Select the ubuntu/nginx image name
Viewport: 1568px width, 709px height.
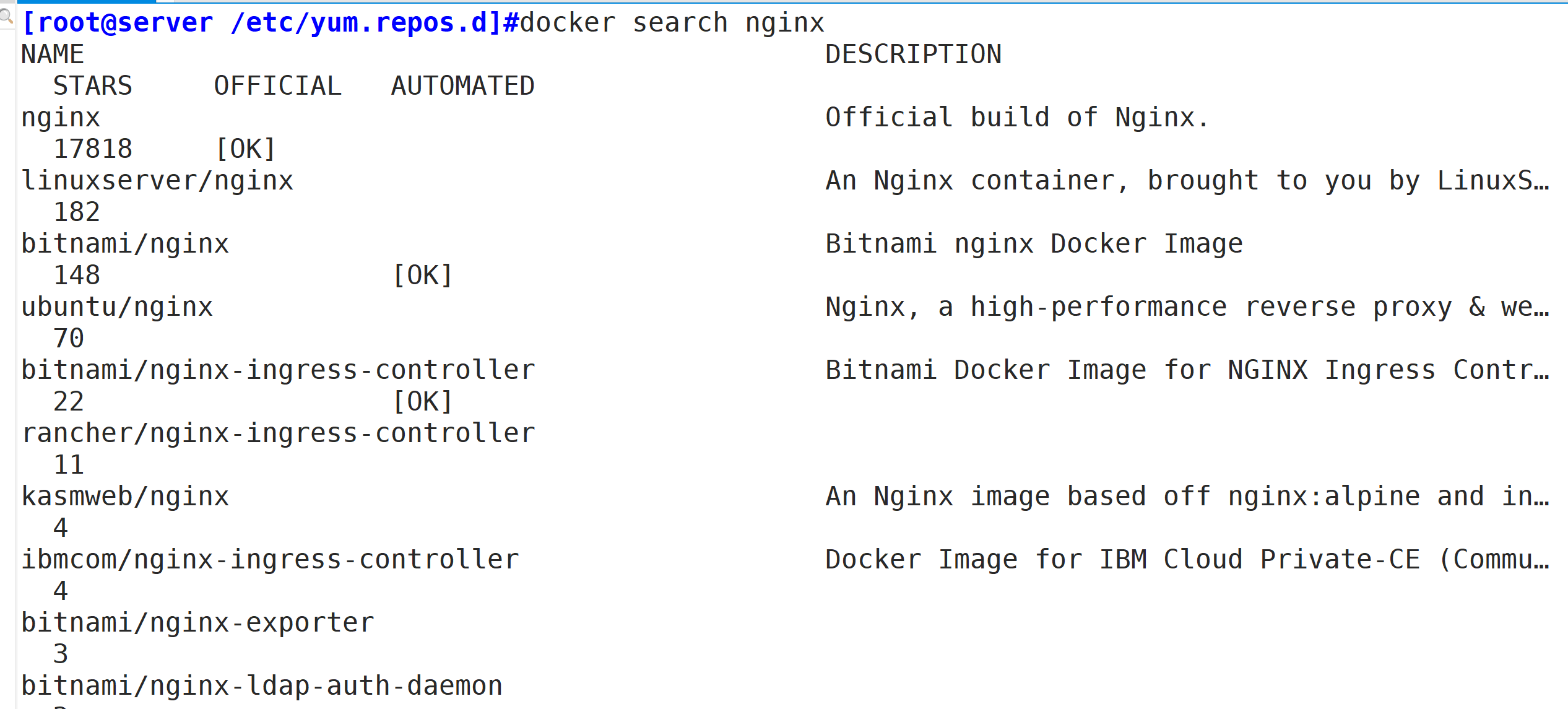[x=117, y=307]
